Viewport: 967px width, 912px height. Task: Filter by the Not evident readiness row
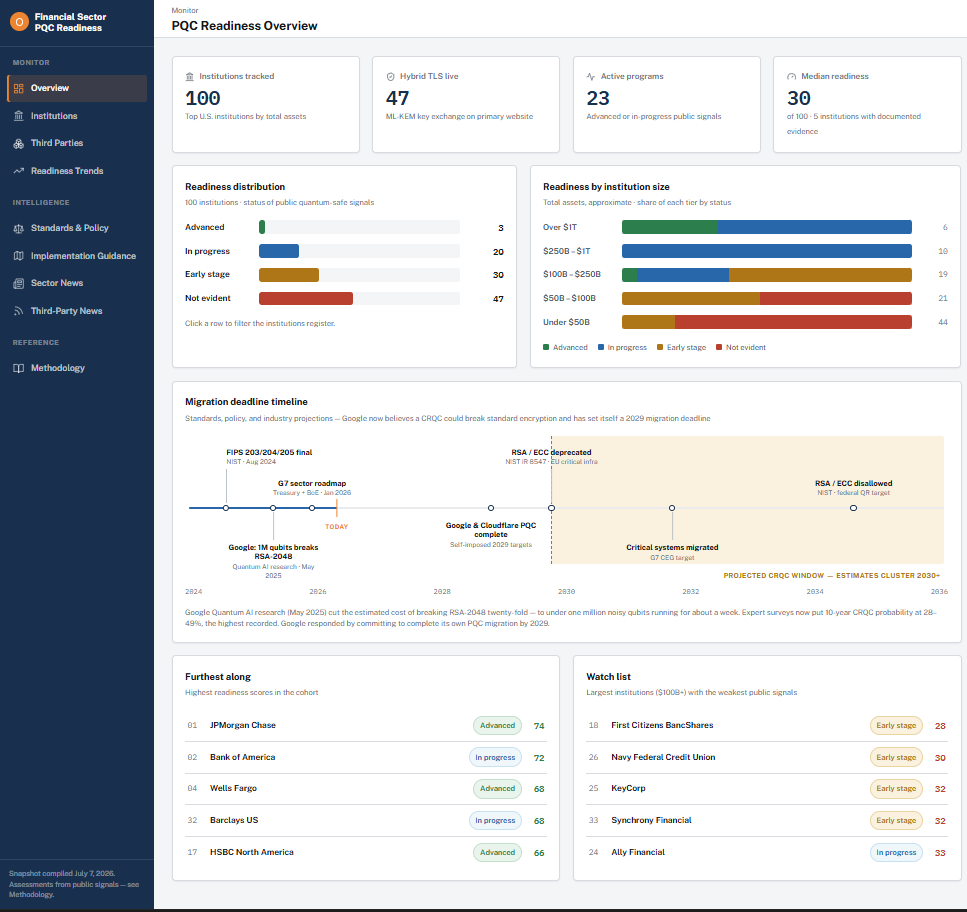pos(344,298)
